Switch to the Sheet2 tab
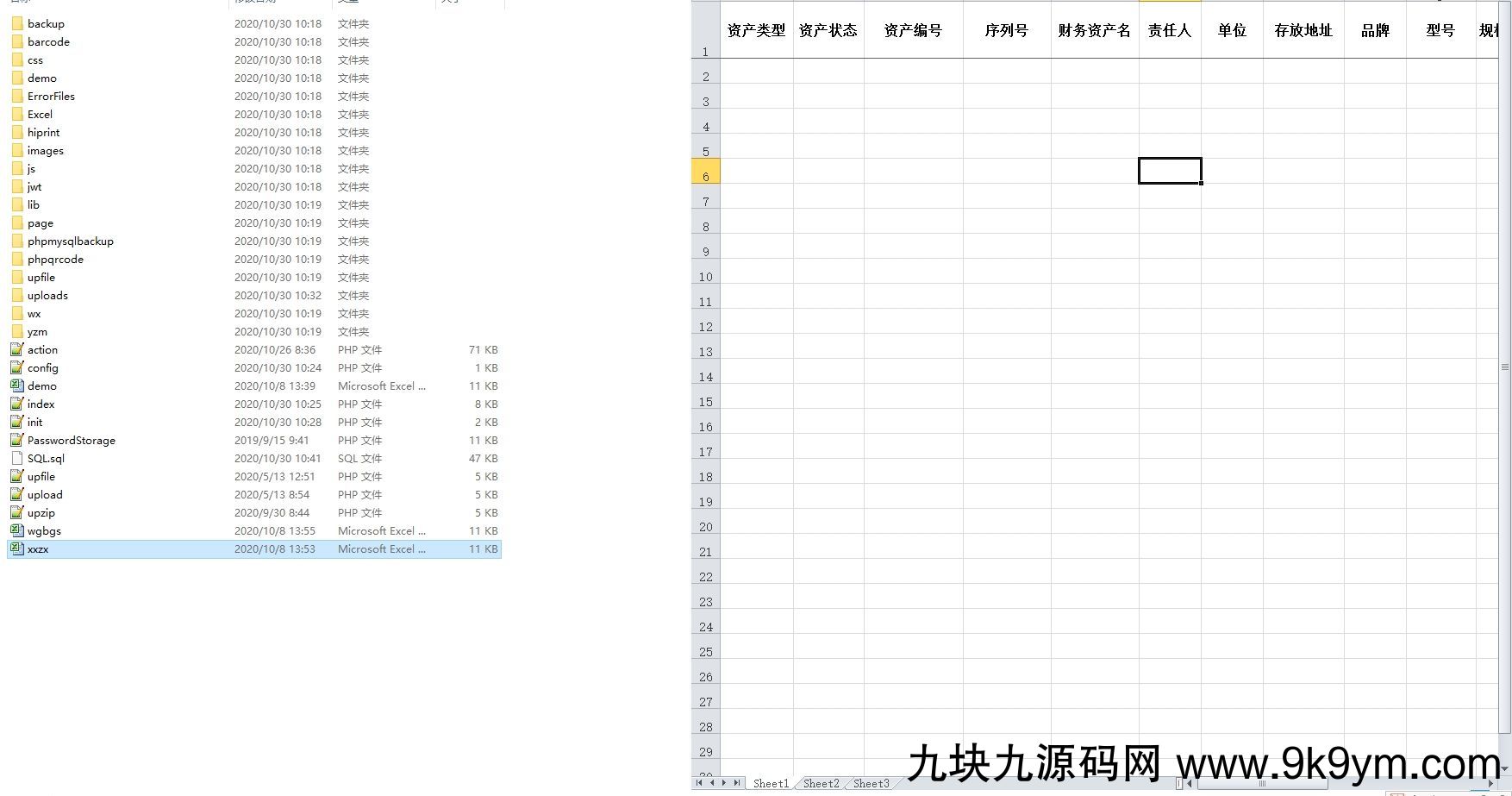 (x=821, y=783)
